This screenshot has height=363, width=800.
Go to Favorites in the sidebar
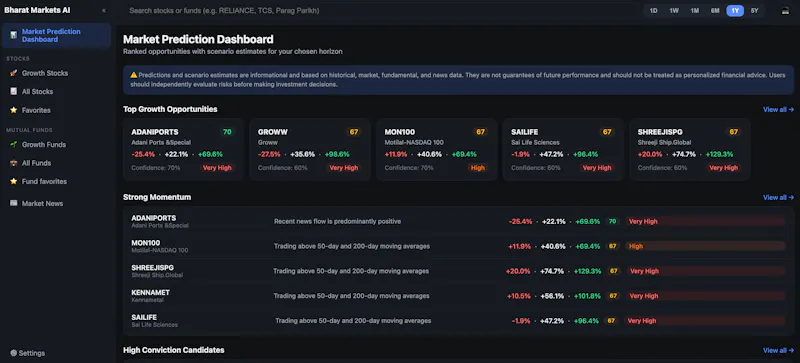[x=56, y=110]
